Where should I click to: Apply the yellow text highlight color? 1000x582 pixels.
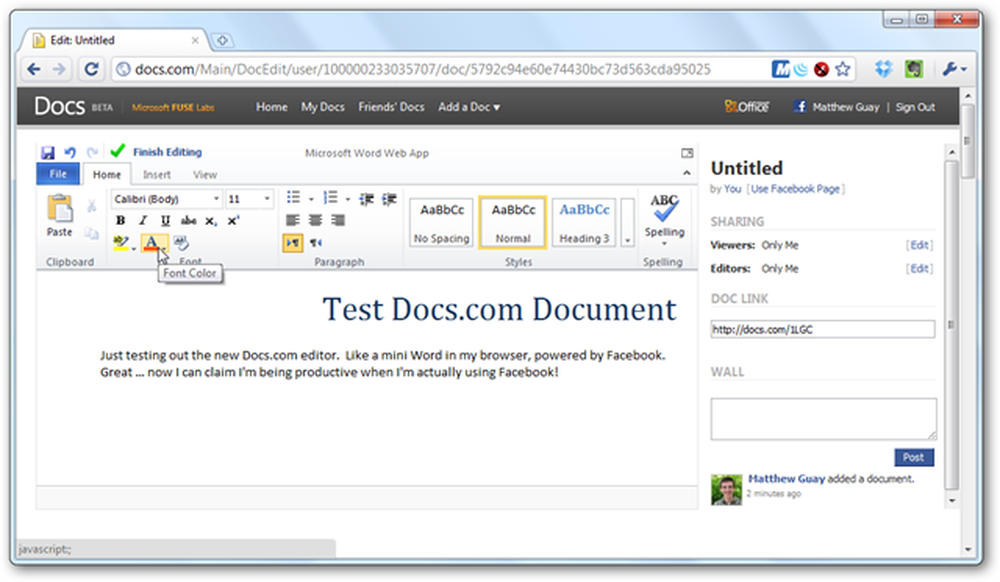121,243
